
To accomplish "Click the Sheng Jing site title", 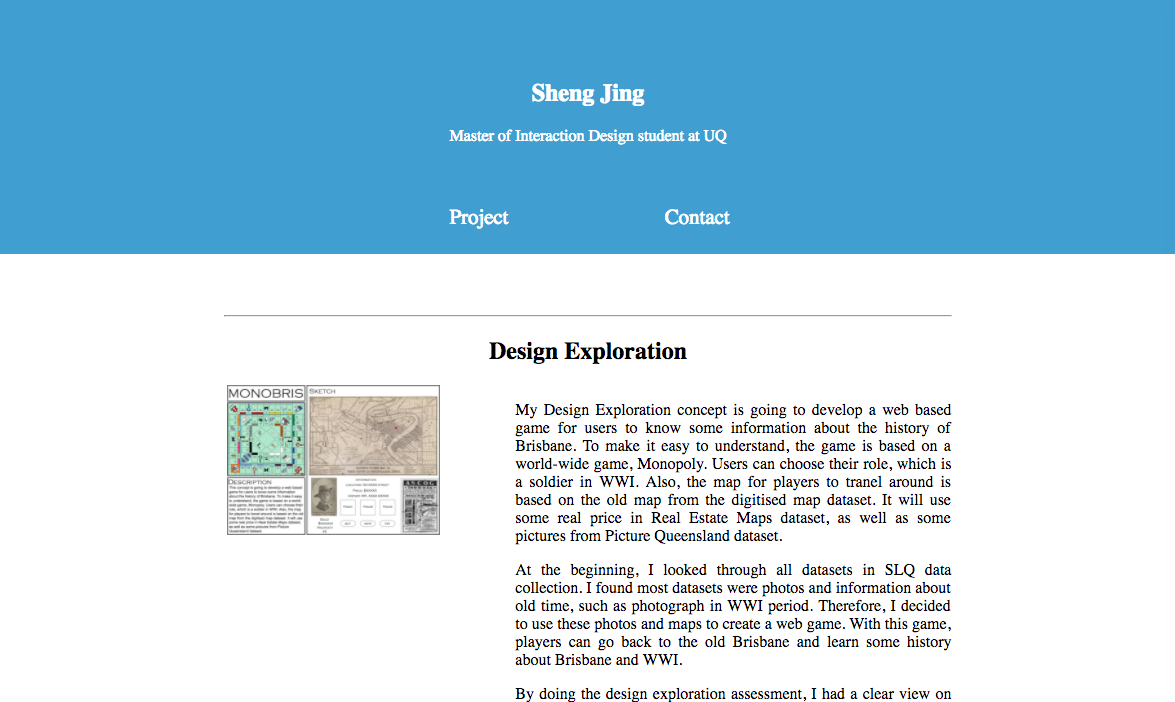I will [588, 93].
